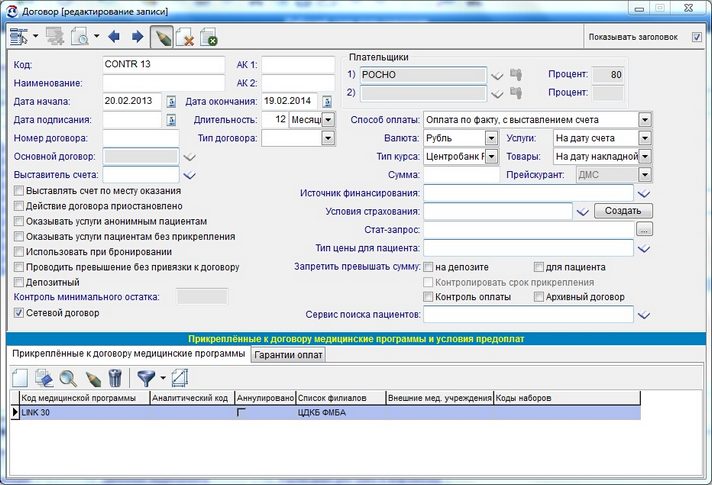Toggle the pencil edit mode icon

pos(162,37)
